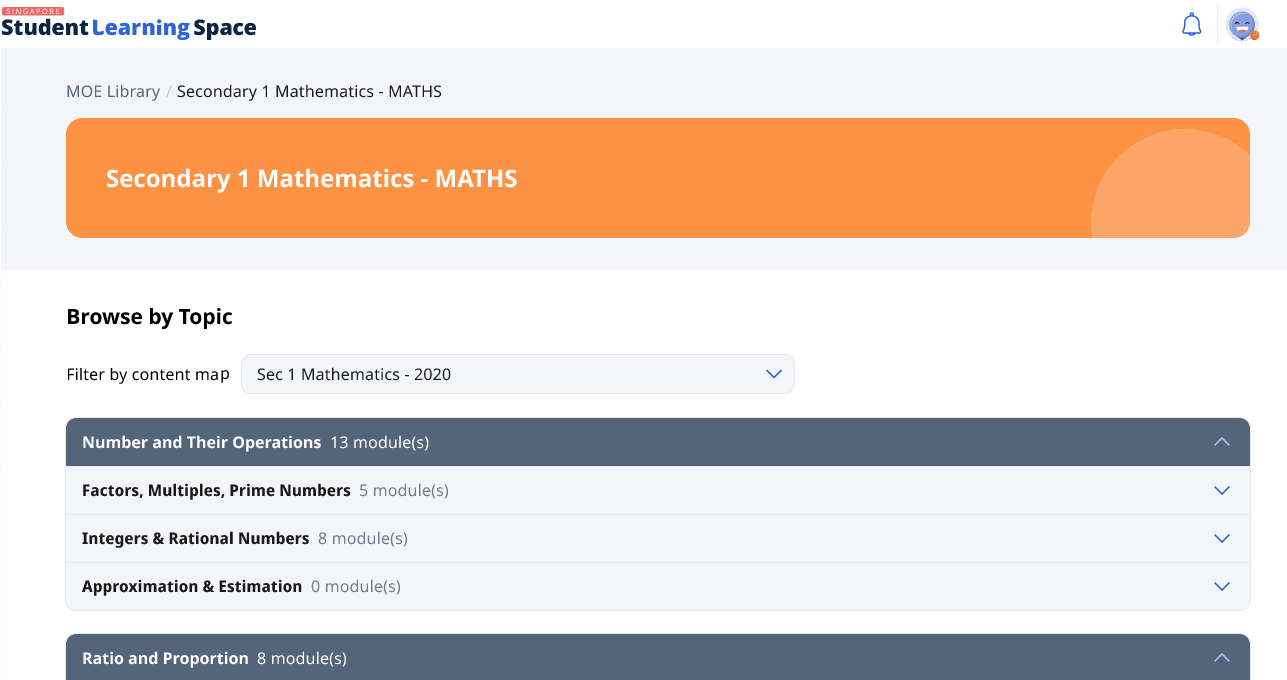Collapse Ratio and Proportion using up chevron
Viewport: 1287px width, 680px height.
[x=1221, y=658]
